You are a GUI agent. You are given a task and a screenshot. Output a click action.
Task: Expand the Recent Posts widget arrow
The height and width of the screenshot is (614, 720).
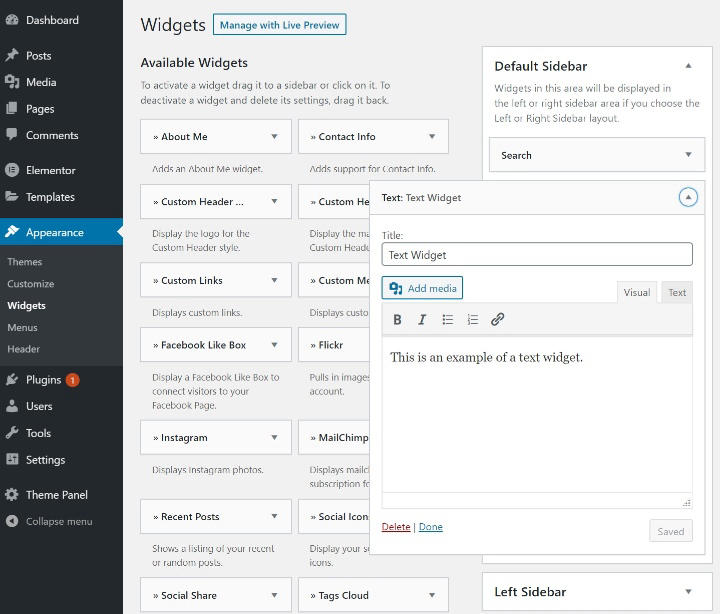tap(274, 516)
